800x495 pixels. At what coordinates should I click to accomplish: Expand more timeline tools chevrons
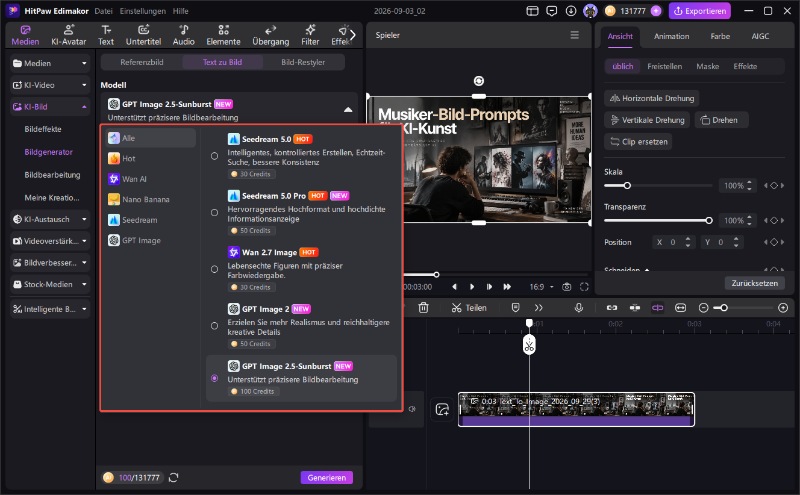539,308
